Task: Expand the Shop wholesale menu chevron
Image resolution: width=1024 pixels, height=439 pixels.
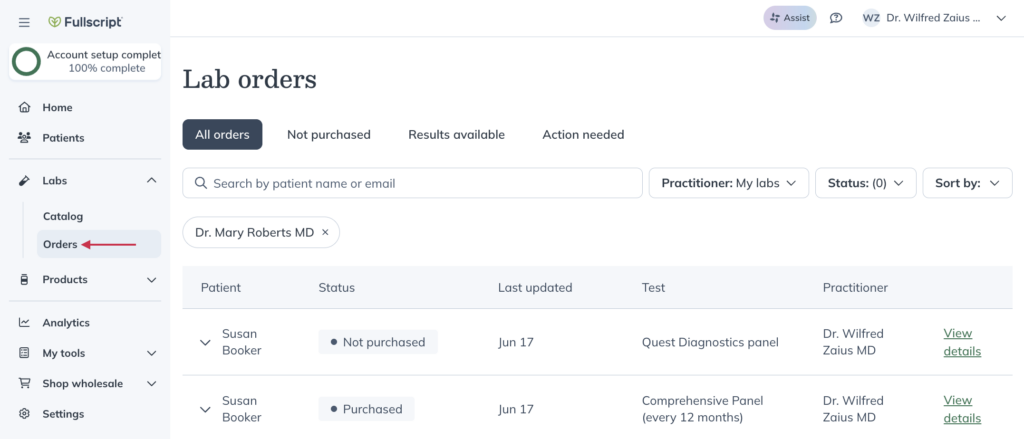Action: point(152,383)
